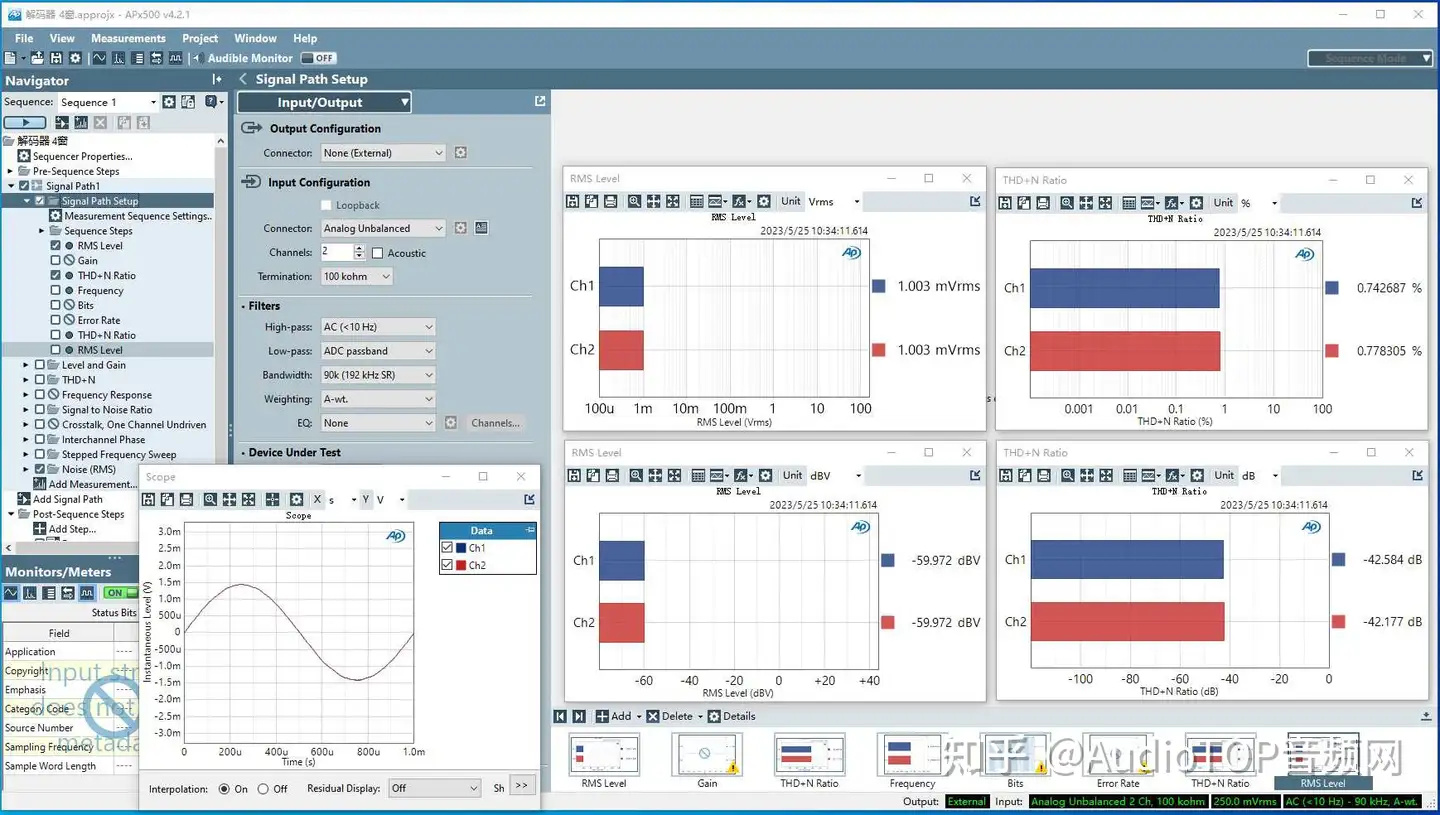This screenshot has height=815, width=1440.
Task: Set Interpolation to Off
Action: (263, 789)
